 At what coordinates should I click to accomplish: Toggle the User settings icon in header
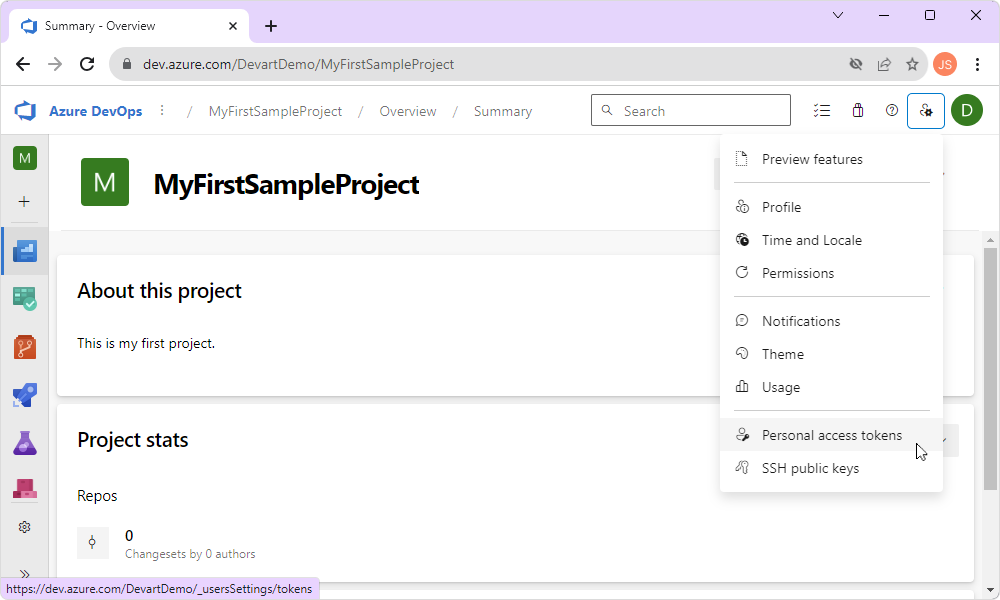(925, 111)
